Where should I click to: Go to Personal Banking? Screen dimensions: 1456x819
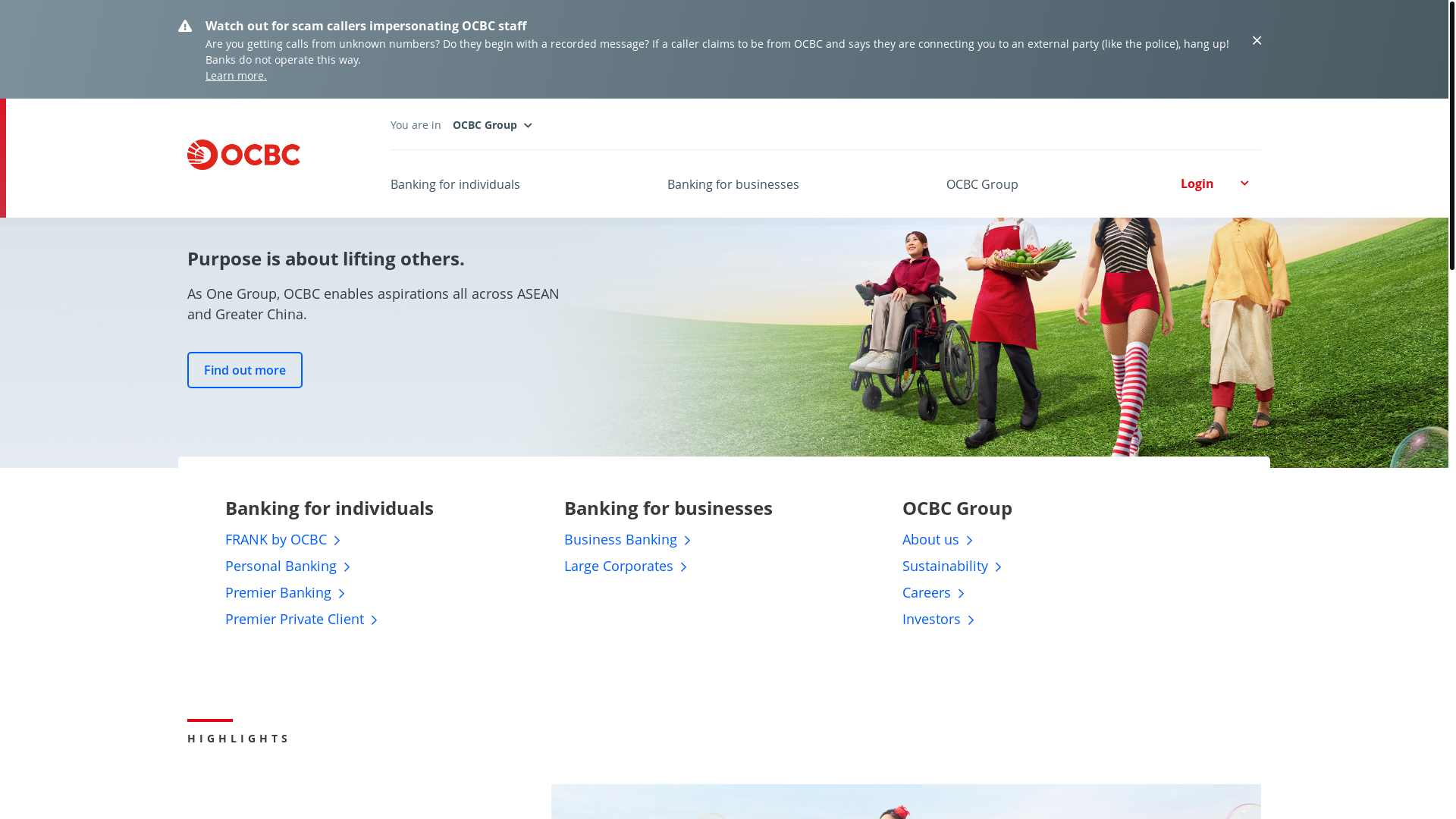[x=288, y=566]
